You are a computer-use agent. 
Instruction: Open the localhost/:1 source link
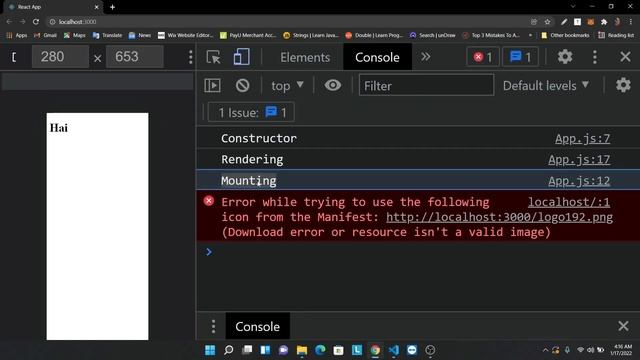[x=569, y=202]
